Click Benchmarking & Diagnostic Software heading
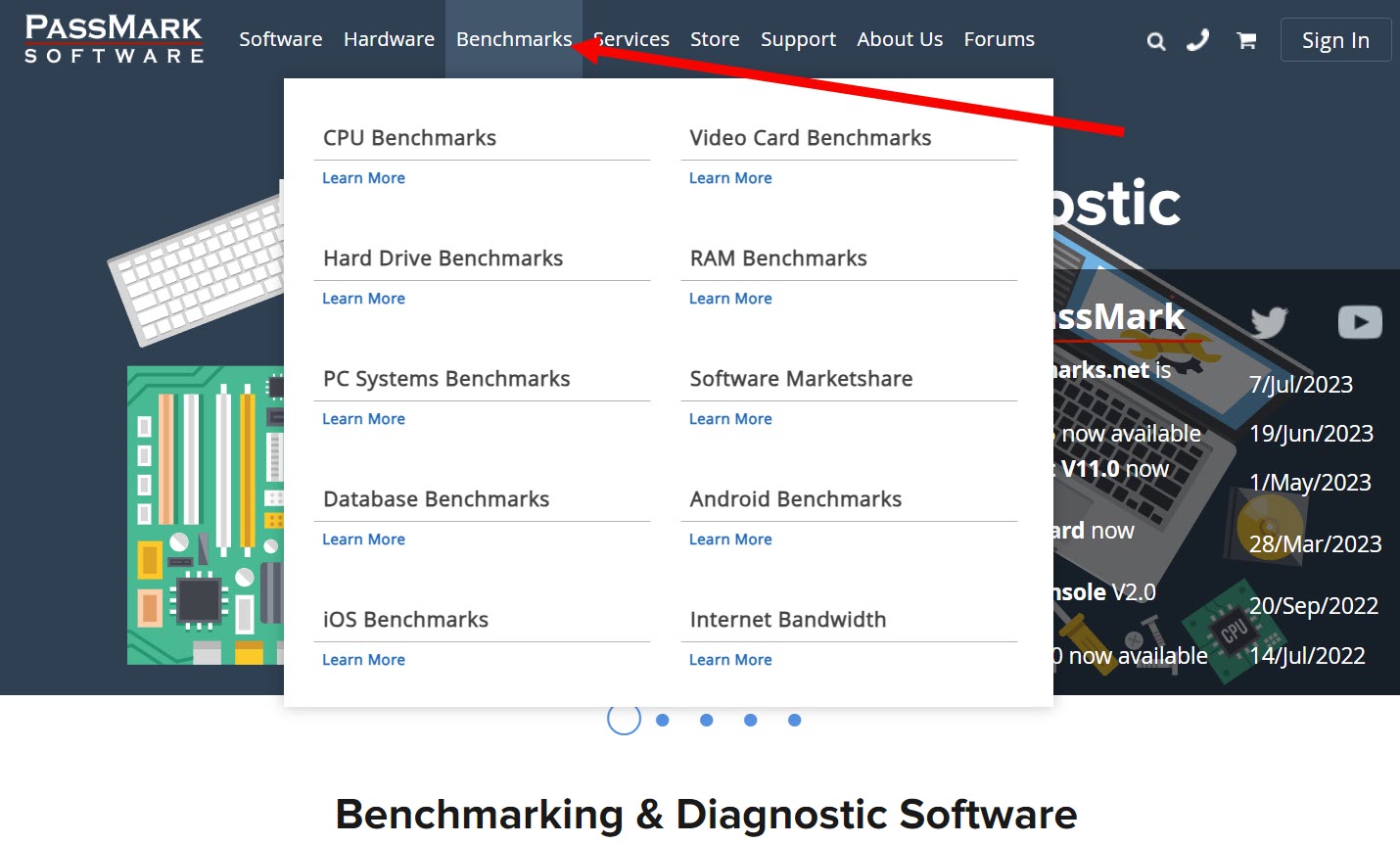This screenshot has width=1400, height=844. coord(706,815)
